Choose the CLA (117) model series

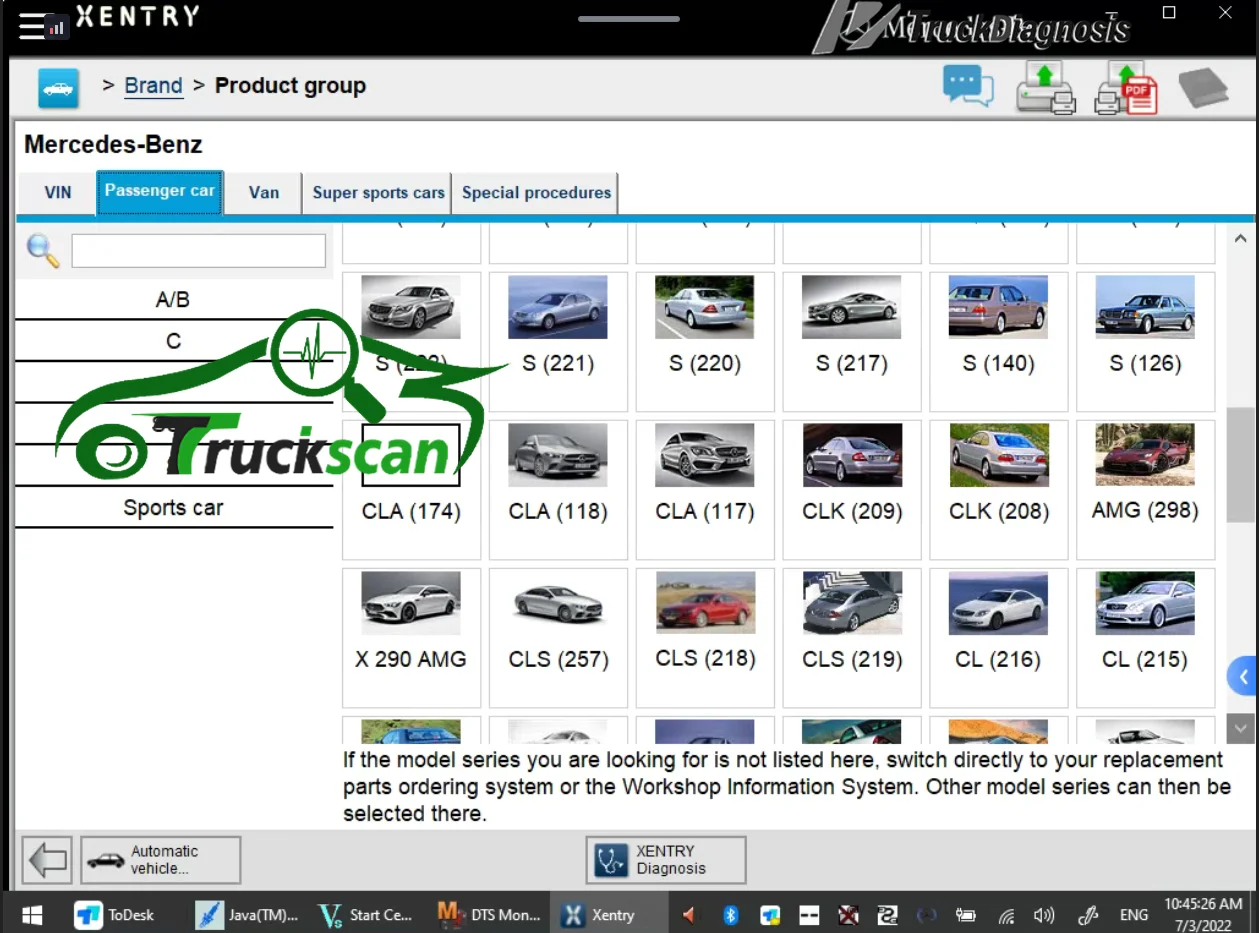[x=705, y=489]
